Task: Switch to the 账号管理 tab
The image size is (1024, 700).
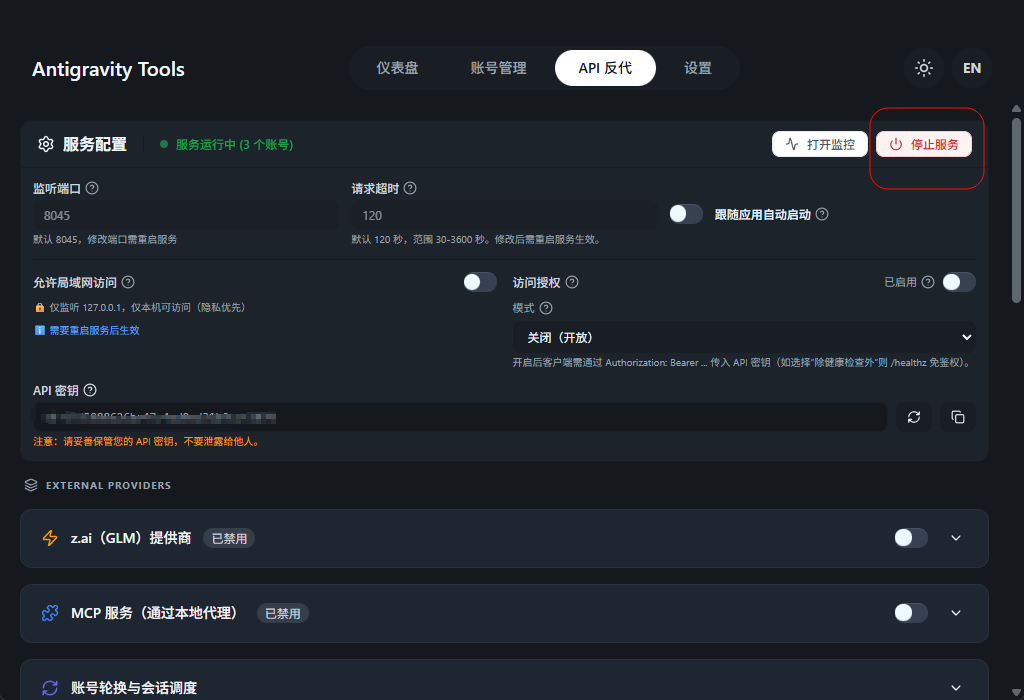Action: click(x=498, y=68)
